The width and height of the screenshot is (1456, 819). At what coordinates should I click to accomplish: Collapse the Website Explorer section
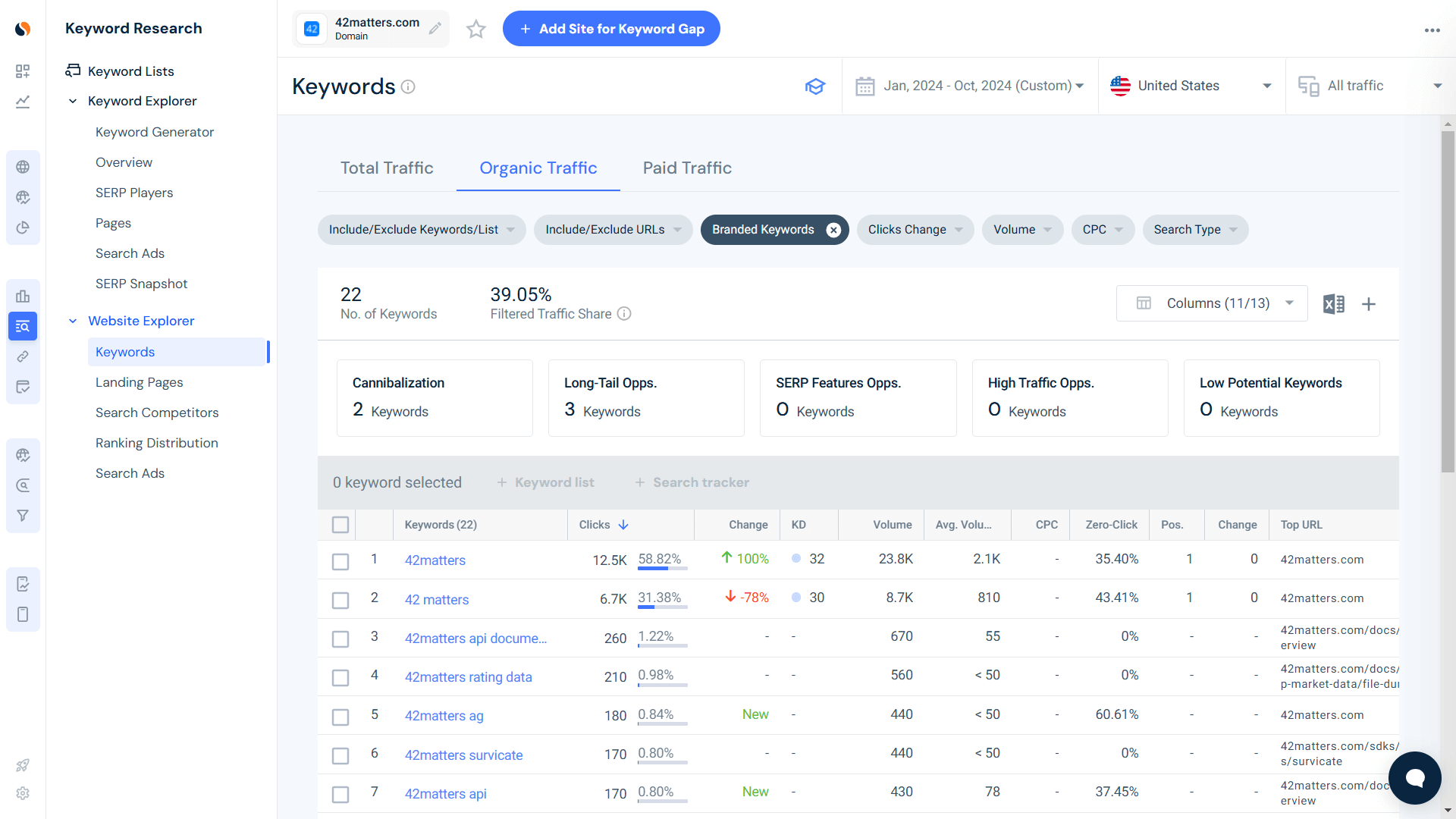73,321
